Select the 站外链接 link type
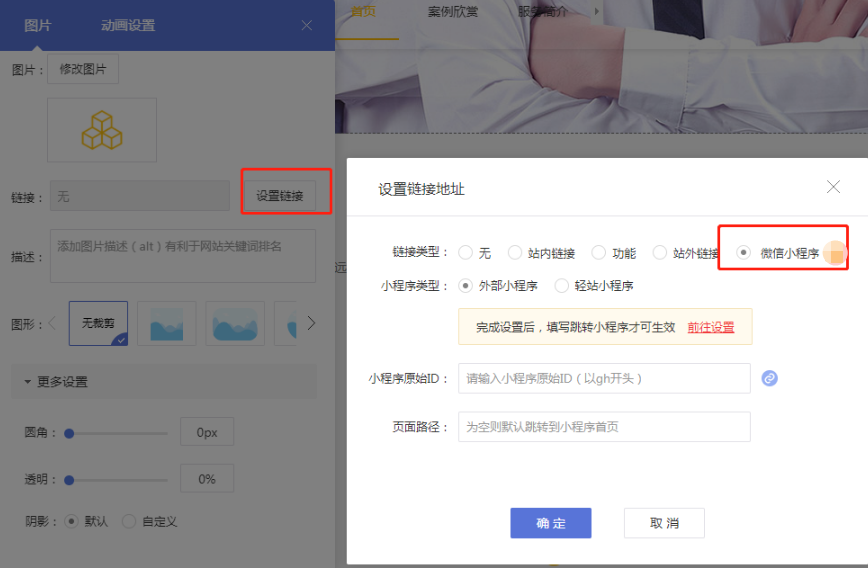 click(659, 252)
